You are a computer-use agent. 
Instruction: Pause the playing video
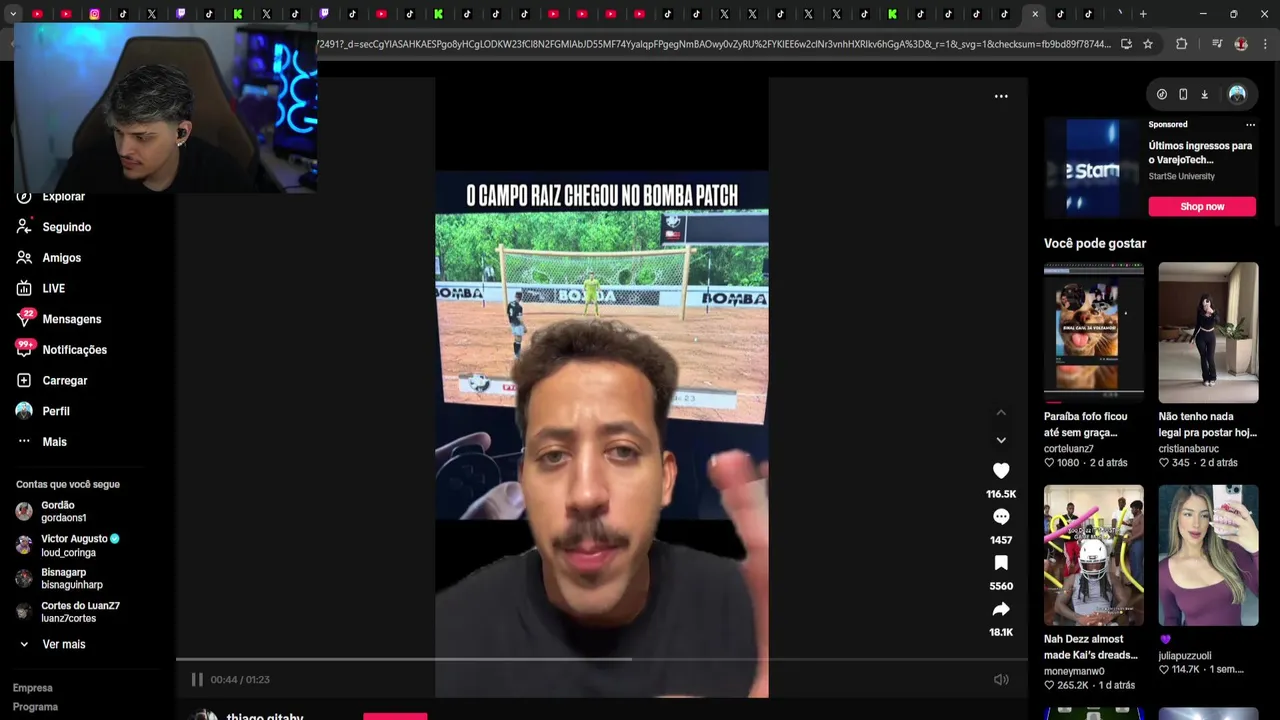coord(197,679)
